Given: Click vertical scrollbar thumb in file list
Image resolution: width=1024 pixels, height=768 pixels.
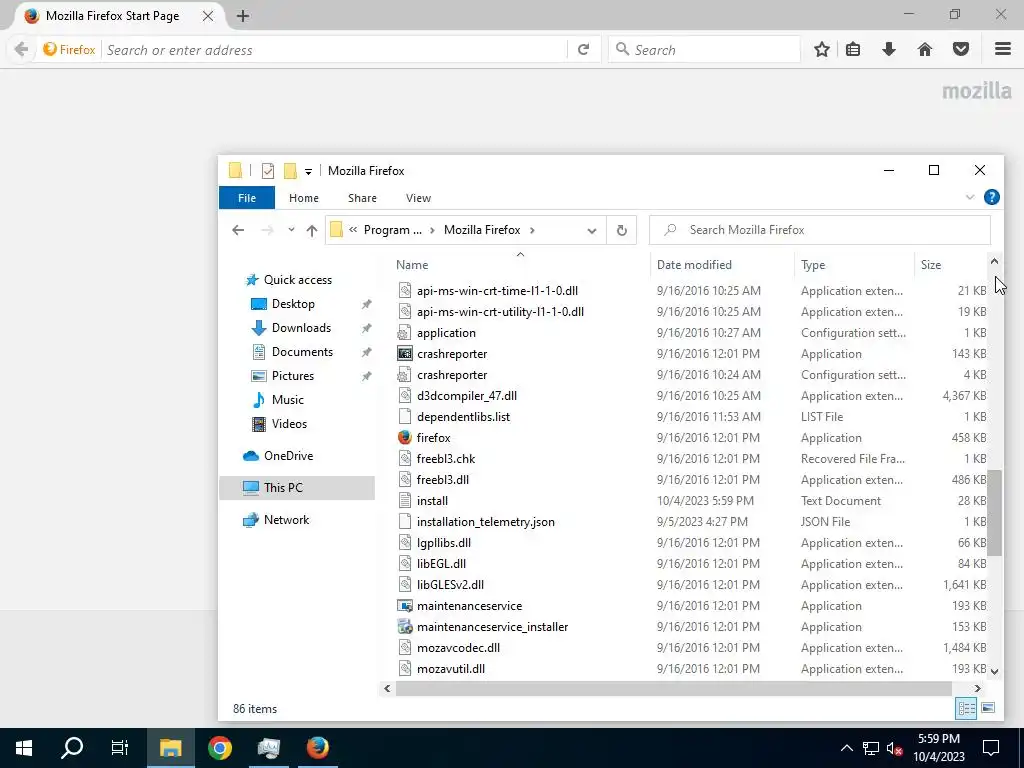Looking at the screenshot, I should tap(994, 513).
